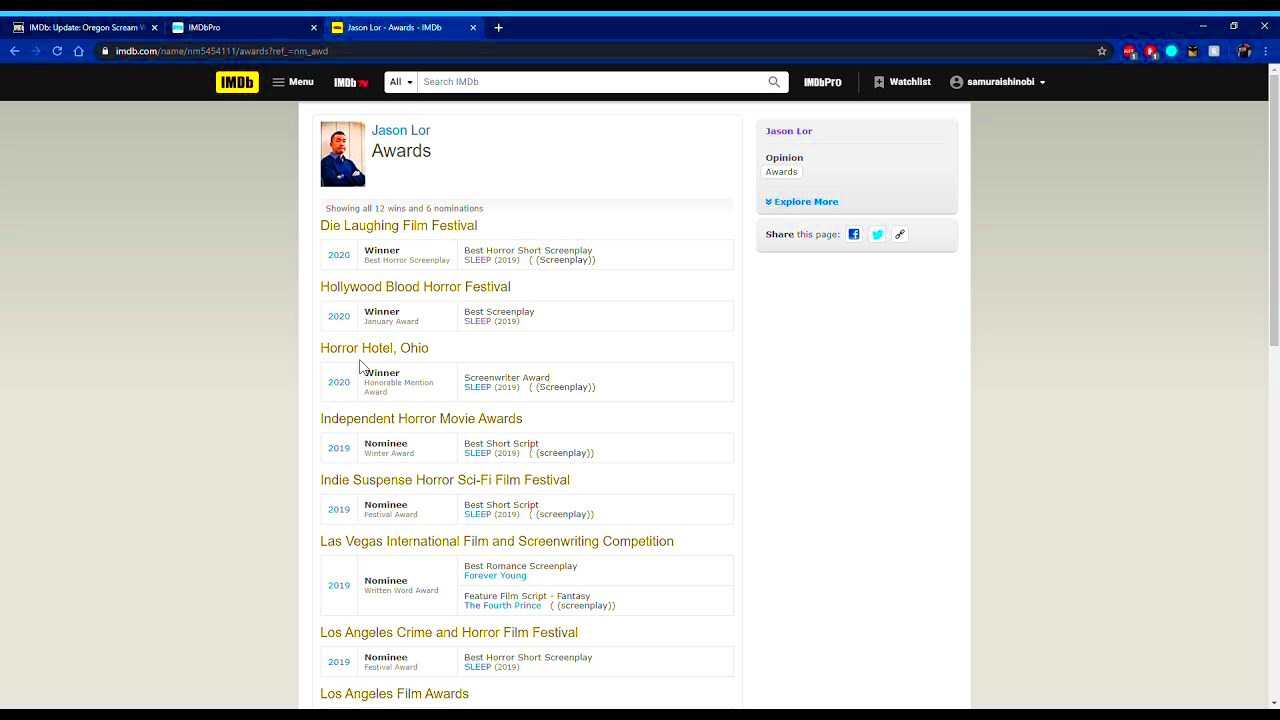
Task: Open SLEEP link under Best Horror Short Screenplay 2020
Action: [477, 260]
